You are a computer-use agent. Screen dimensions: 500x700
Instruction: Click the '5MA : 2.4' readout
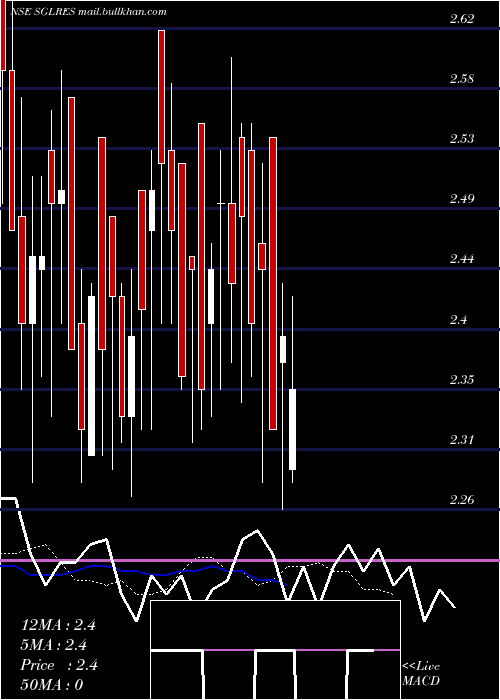pyautogui.click(x=54, y=645)
